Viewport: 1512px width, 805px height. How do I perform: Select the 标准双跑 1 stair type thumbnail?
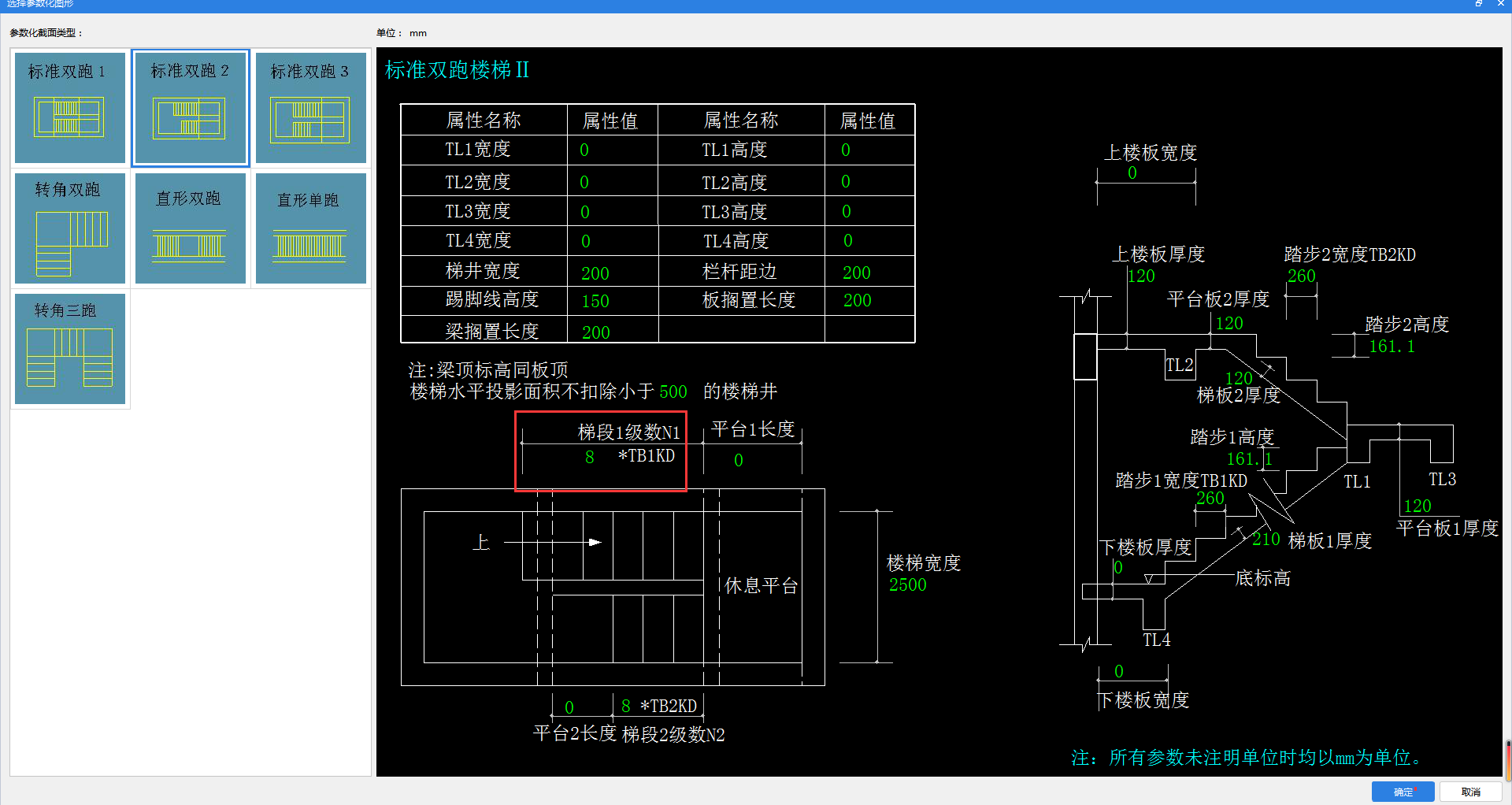pos(70,108)
